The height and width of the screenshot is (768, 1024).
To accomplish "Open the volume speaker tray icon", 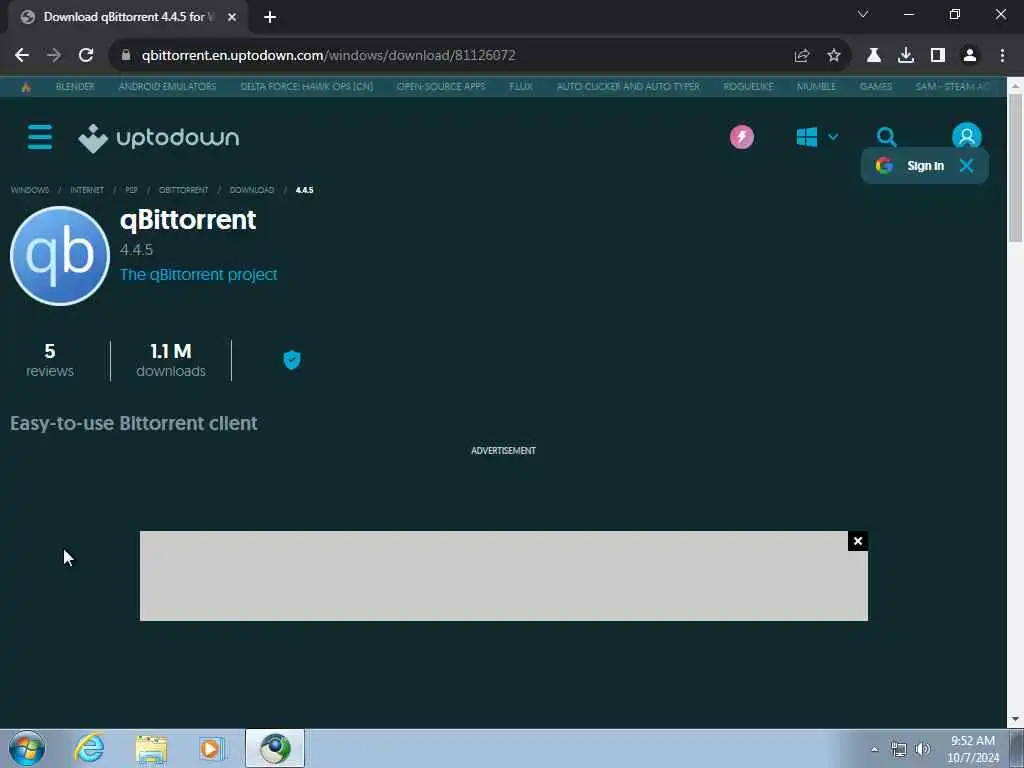I will pyautogui.click(x=923, y=749).
